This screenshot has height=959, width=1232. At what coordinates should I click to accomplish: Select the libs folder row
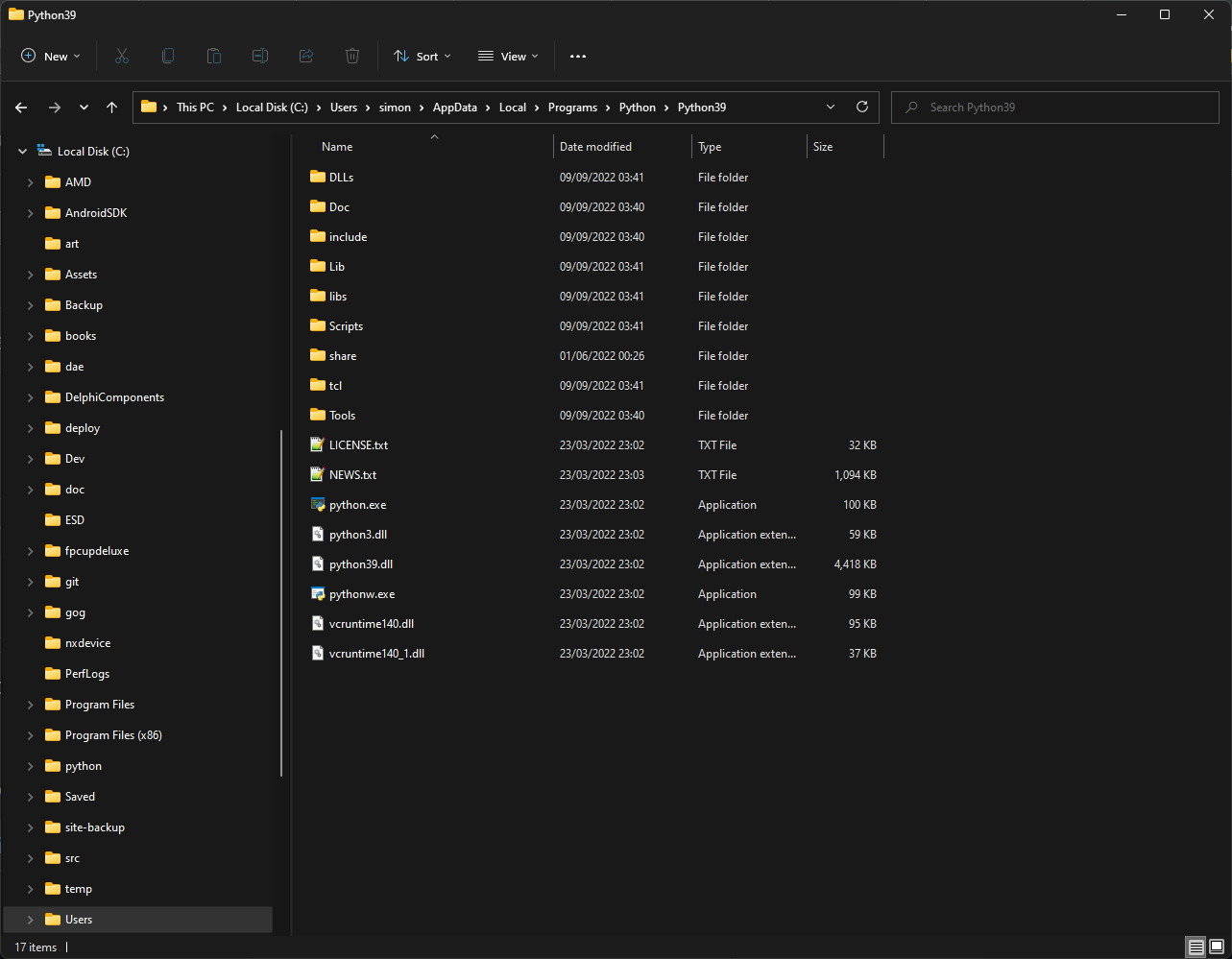click(x=593, y=297)
